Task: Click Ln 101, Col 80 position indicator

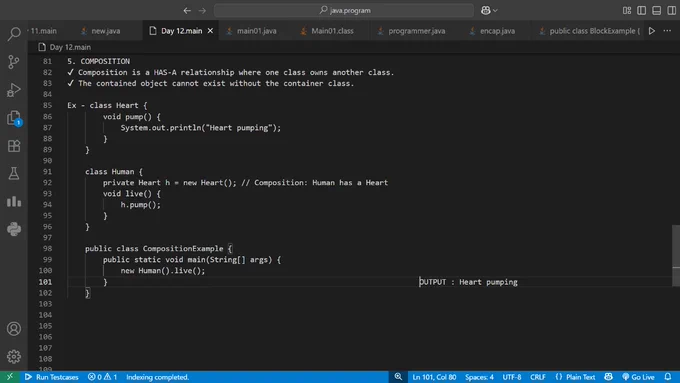Action: point(434,377)
